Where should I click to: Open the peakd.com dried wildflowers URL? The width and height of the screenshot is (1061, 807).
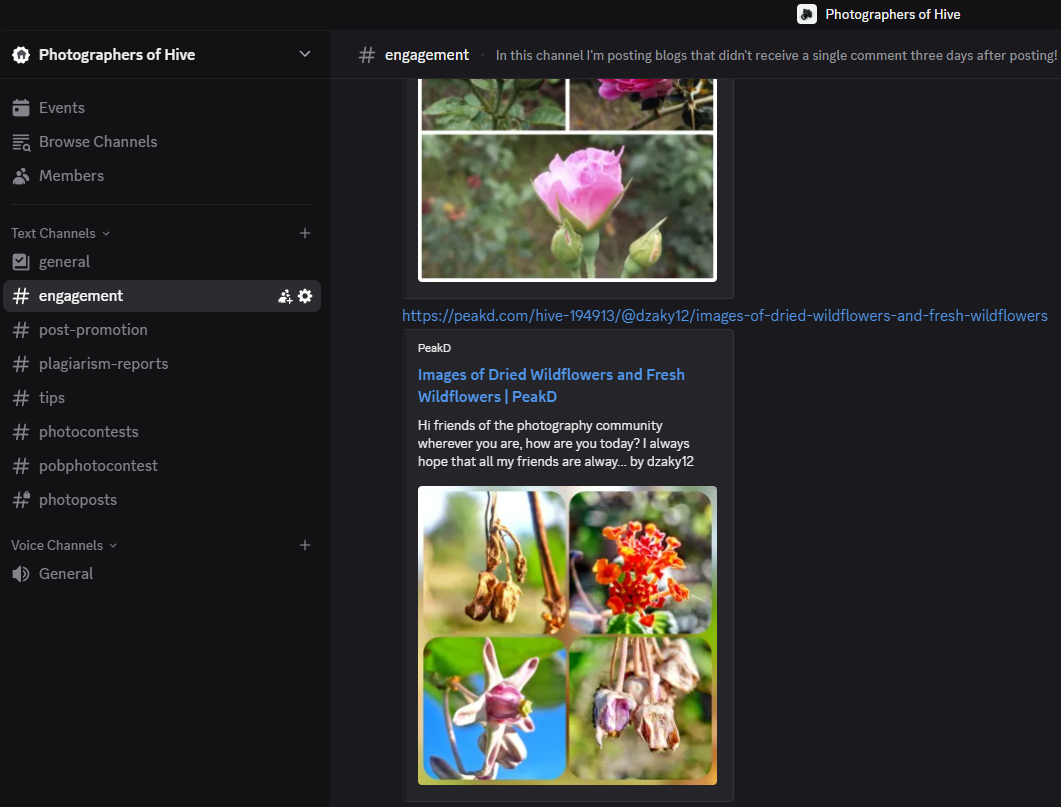point(725,315)
